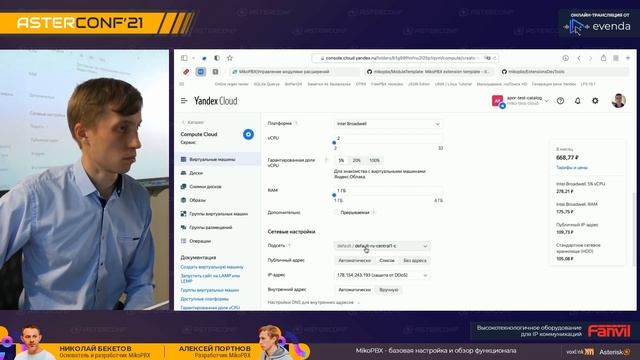Image resolution: width=640 pixels, height=360 pixels.
Task: Open Виртуальные машины in sidebar
Action: point(218,159)
